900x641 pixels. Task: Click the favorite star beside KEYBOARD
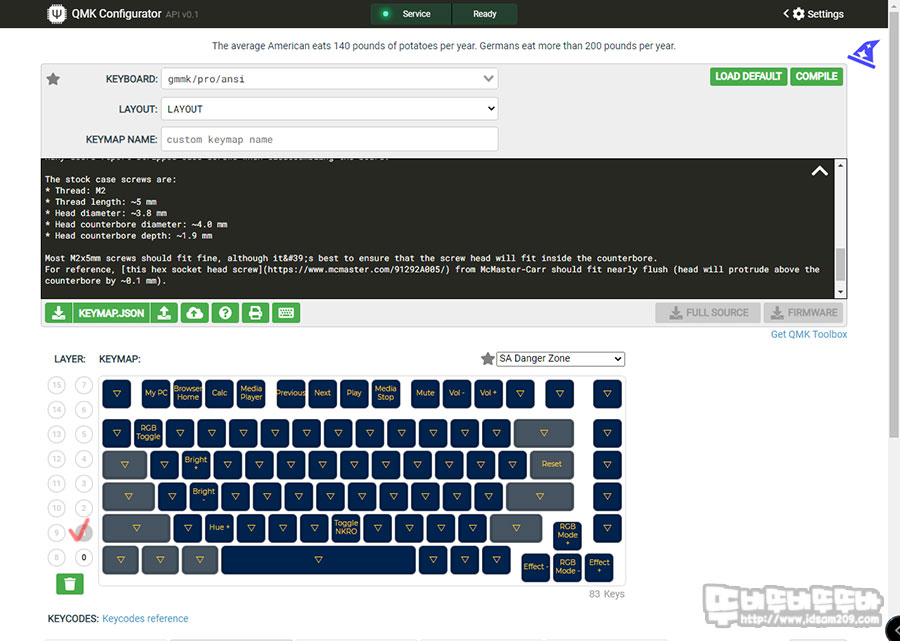tap(53, 79)
